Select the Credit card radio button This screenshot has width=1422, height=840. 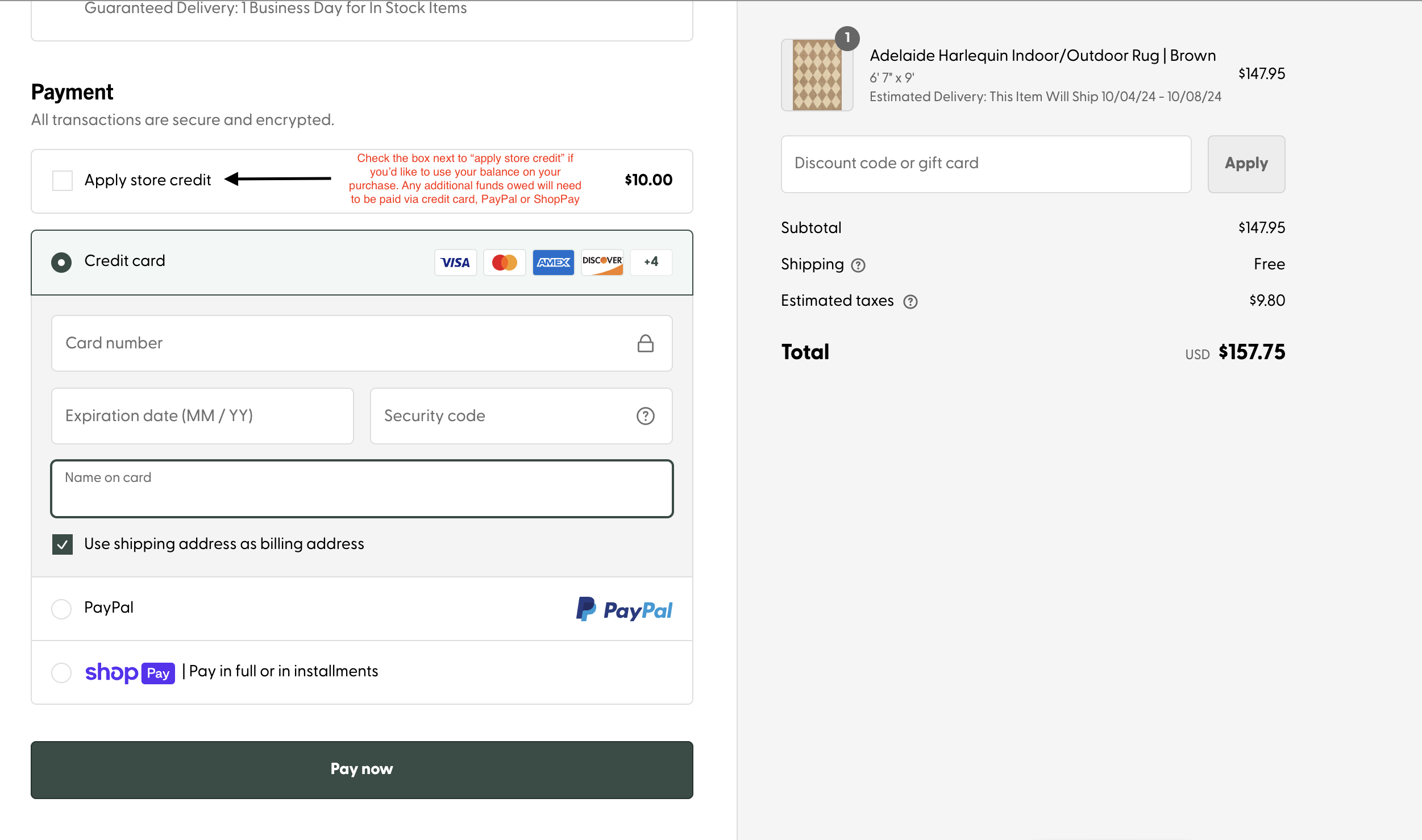click(x=61, y=263)
